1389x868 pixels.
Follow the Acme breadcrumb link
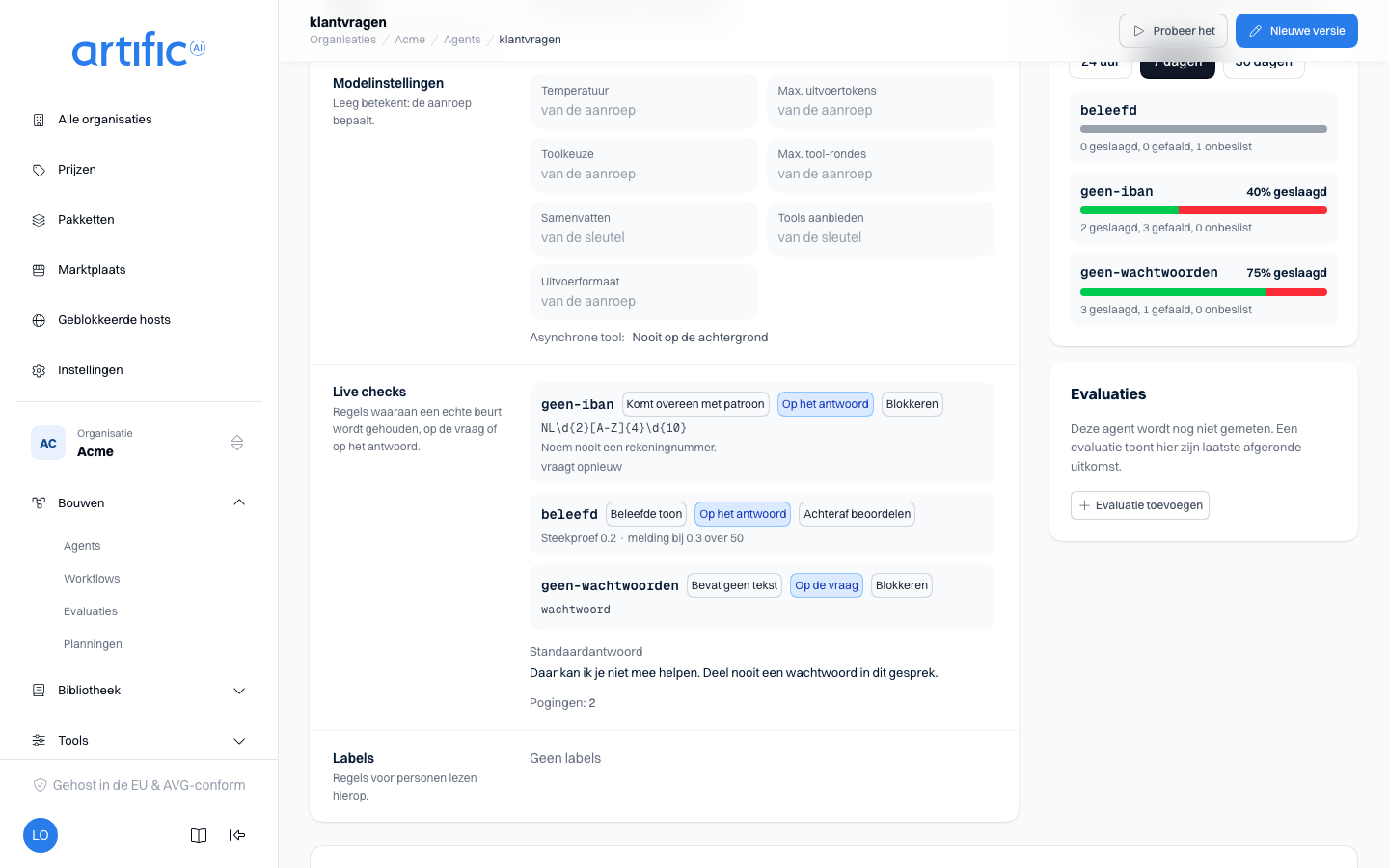coord(410,40)
